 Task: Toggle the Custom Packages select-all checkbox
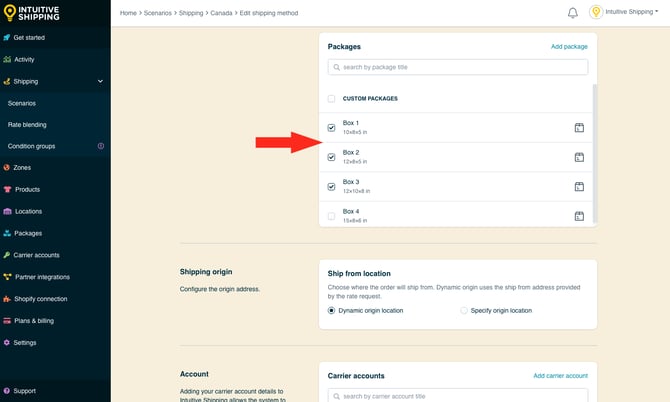pyautogui.click(x=331, y=99)
